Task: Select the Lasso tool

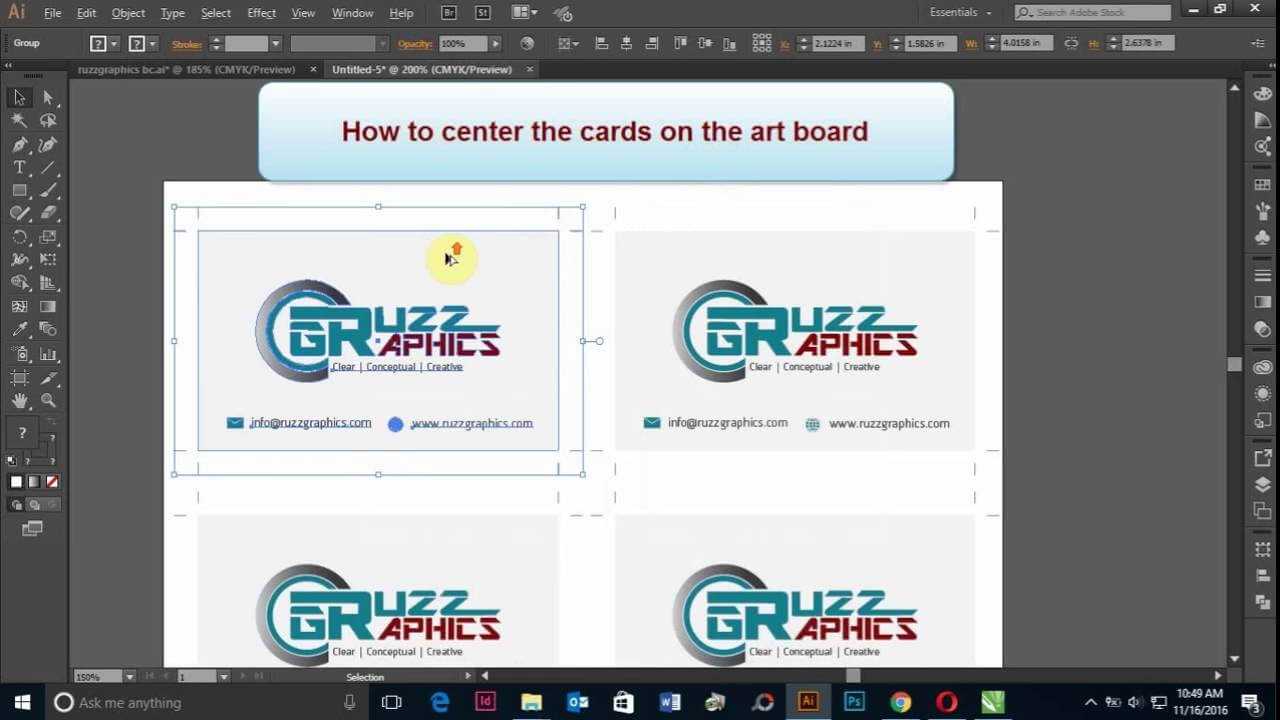Action: 48,120
